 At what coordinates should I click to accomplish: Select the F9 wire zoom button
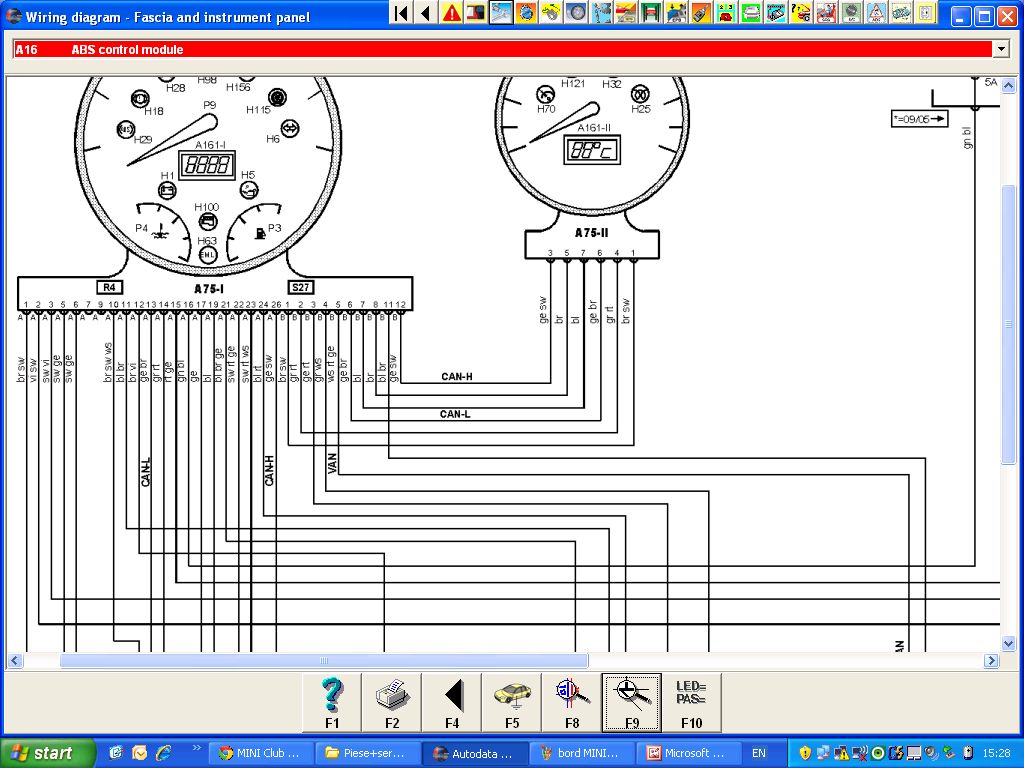(631, 702)
